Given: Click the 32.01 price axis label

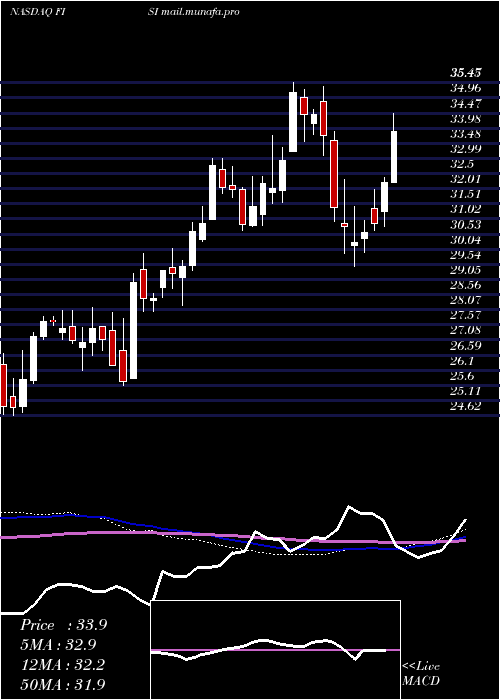Looking at the screenshot, I should tap(467, 179).
